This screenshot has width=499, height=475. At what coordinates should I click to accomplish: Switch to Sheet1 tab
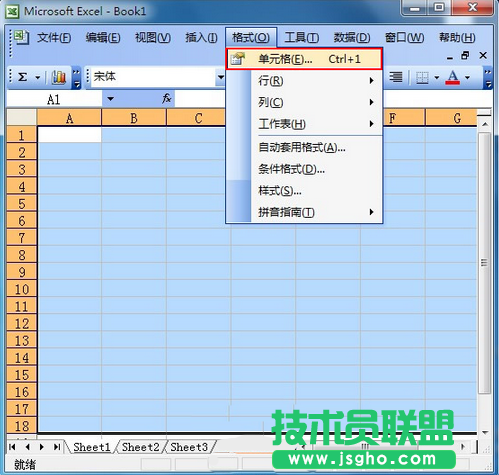click(x=92, y=447)
